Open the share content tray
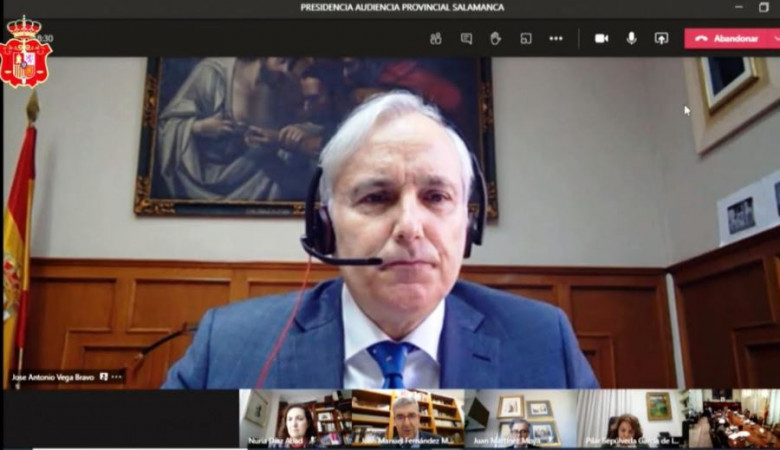 point(661,38)
